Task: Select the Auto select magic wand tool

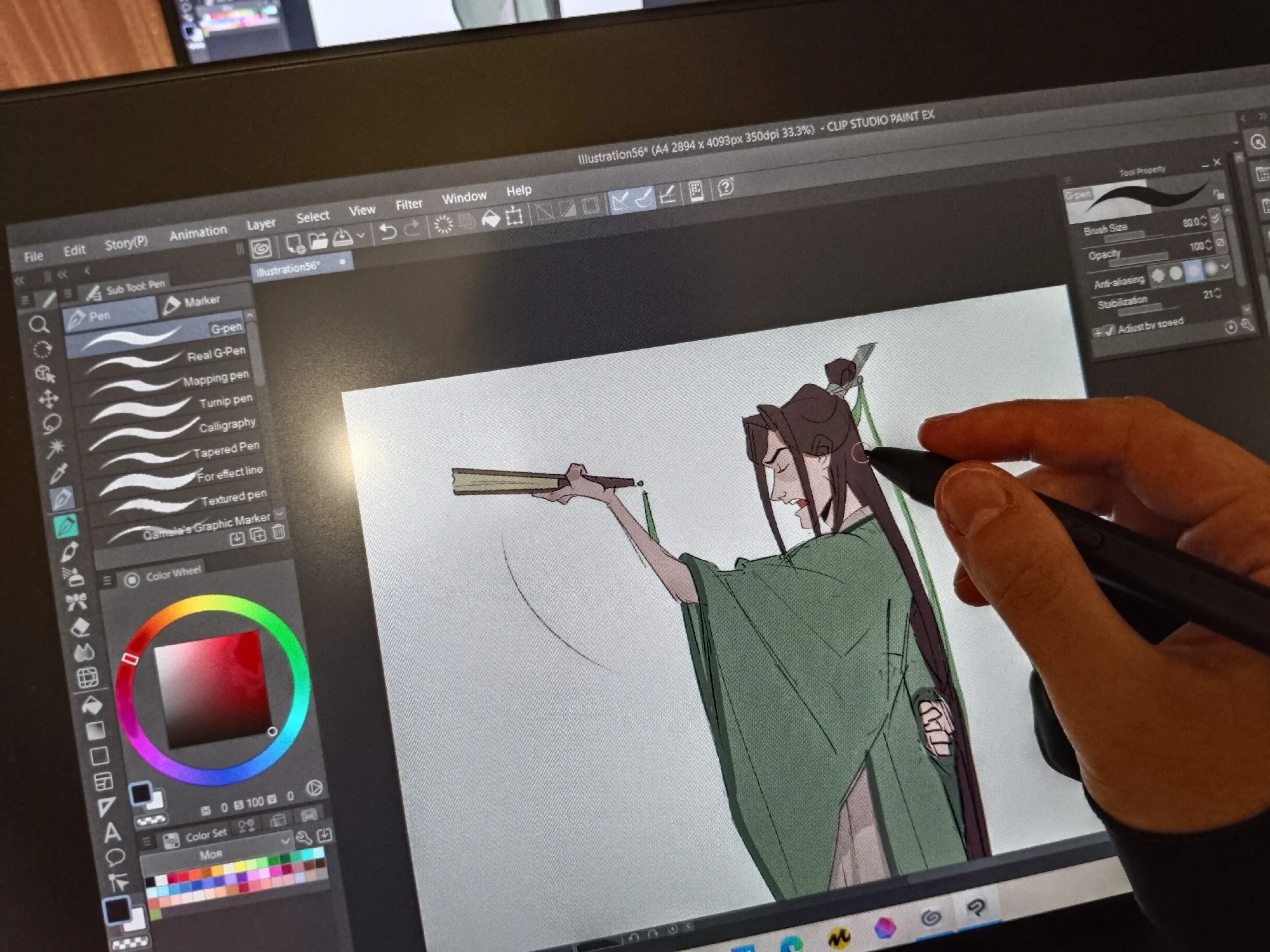Action: point(55,447)
